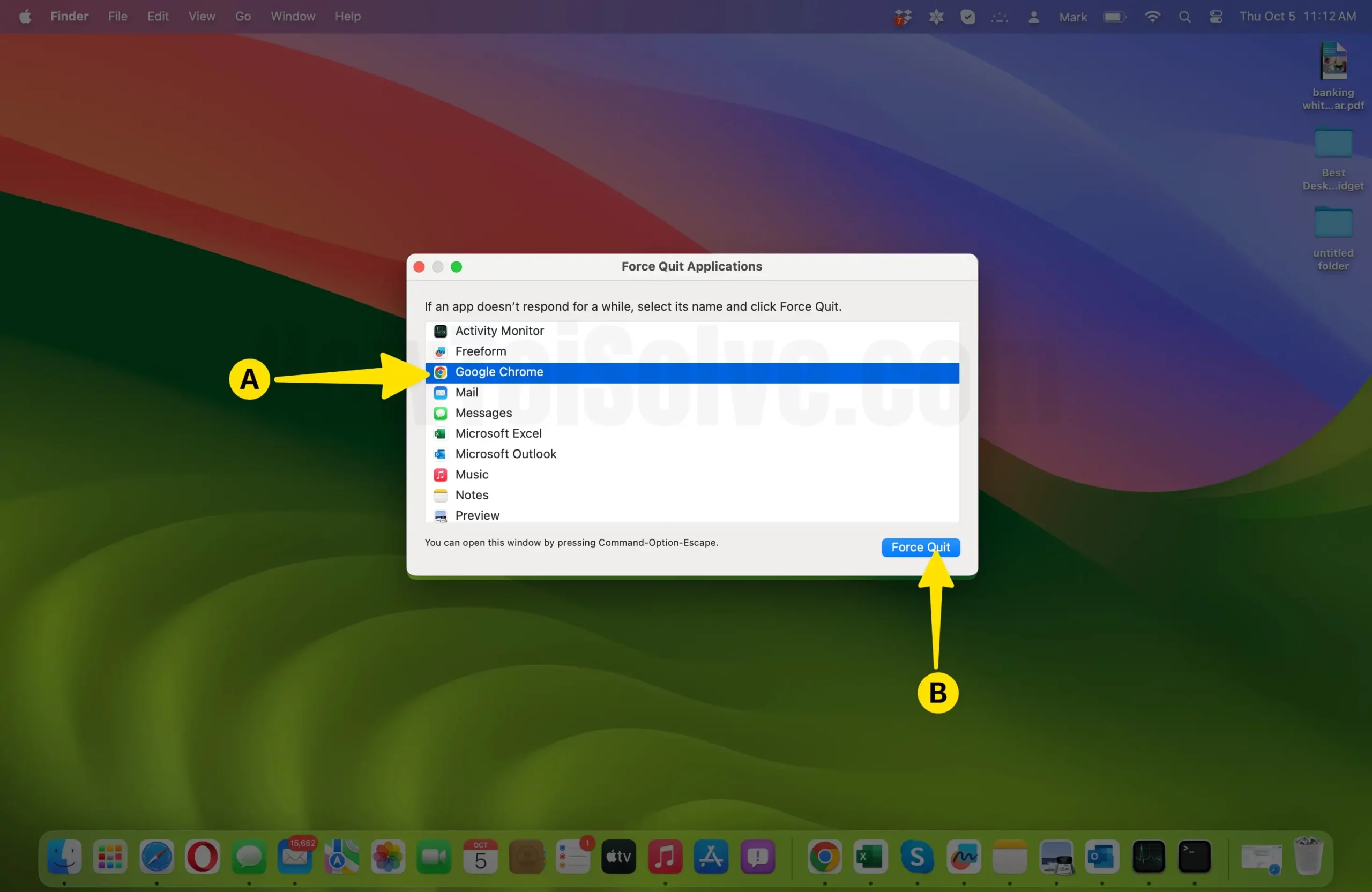1372x892 pixels.
Task: Select Preview in the Force Quit list
Action: 692,515
